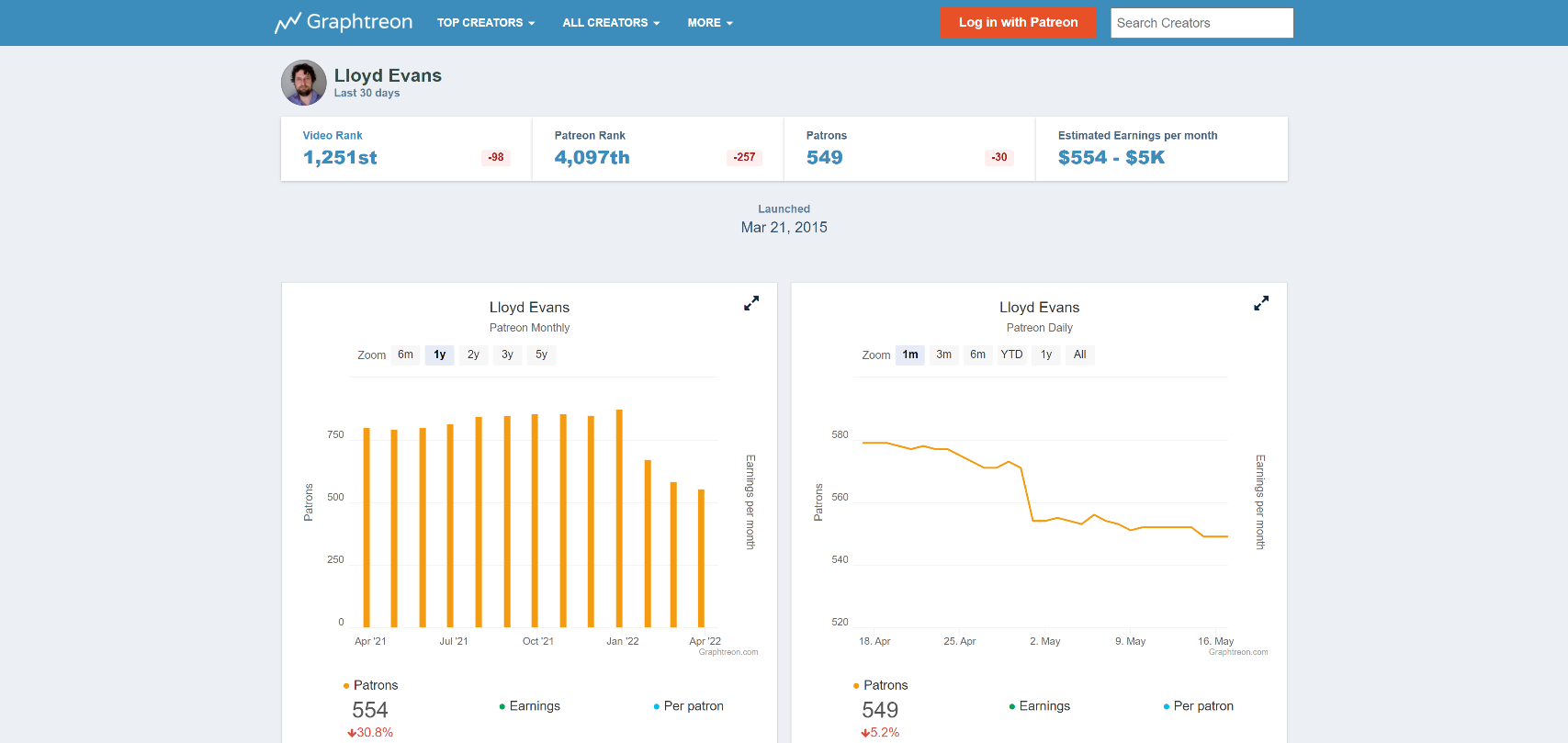Toggle Earnings series in daily chart legend
This screenshot has width=1568, height=743.
click(1039, 706)
